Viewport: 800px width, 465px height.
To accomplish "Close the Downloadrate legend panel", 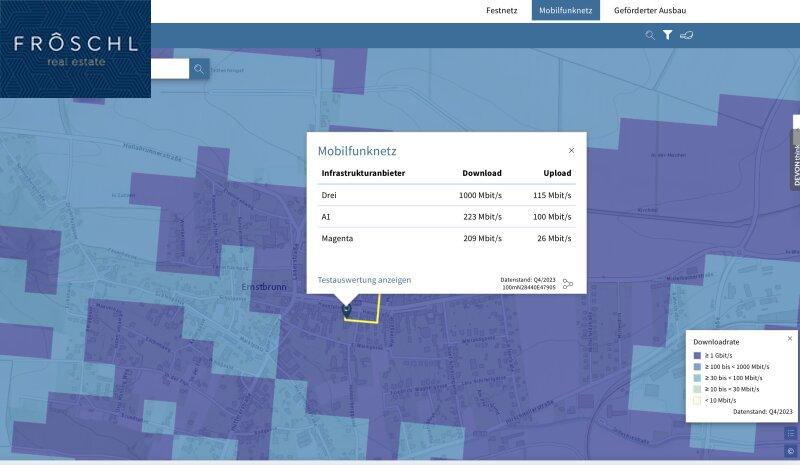I will (x=789, y=339).
